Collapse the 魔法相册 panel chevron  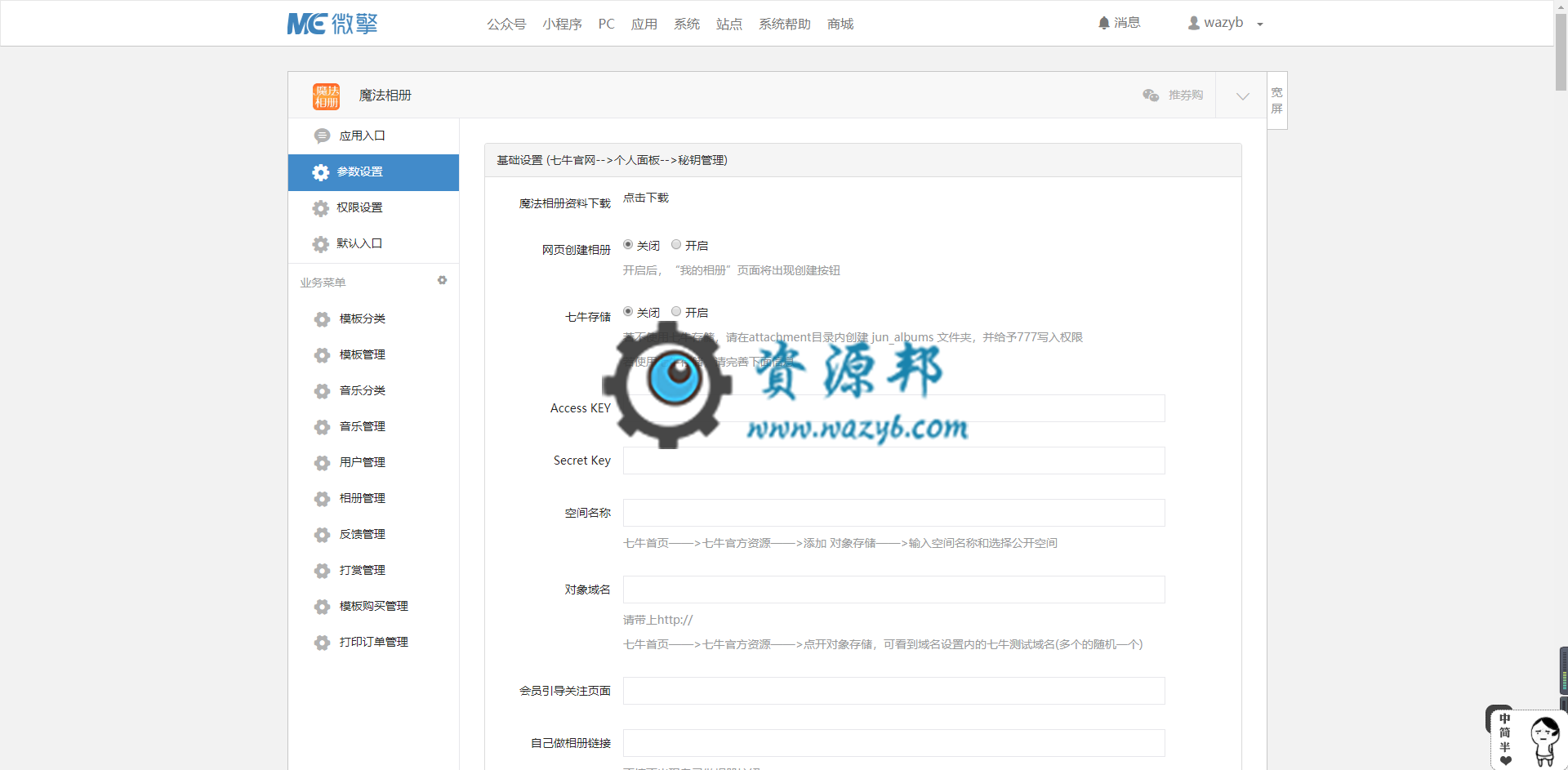tap(1242, 96)
